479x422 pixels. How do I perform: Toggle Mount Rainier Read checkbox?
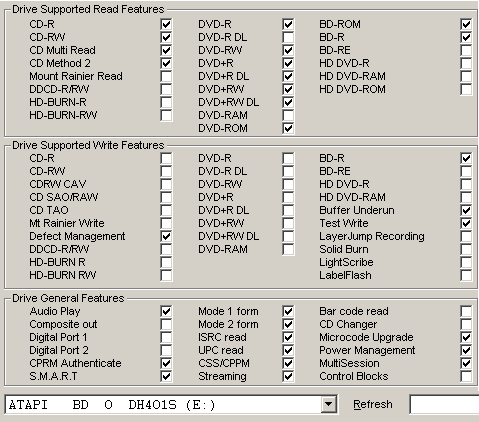pos(166,76)
